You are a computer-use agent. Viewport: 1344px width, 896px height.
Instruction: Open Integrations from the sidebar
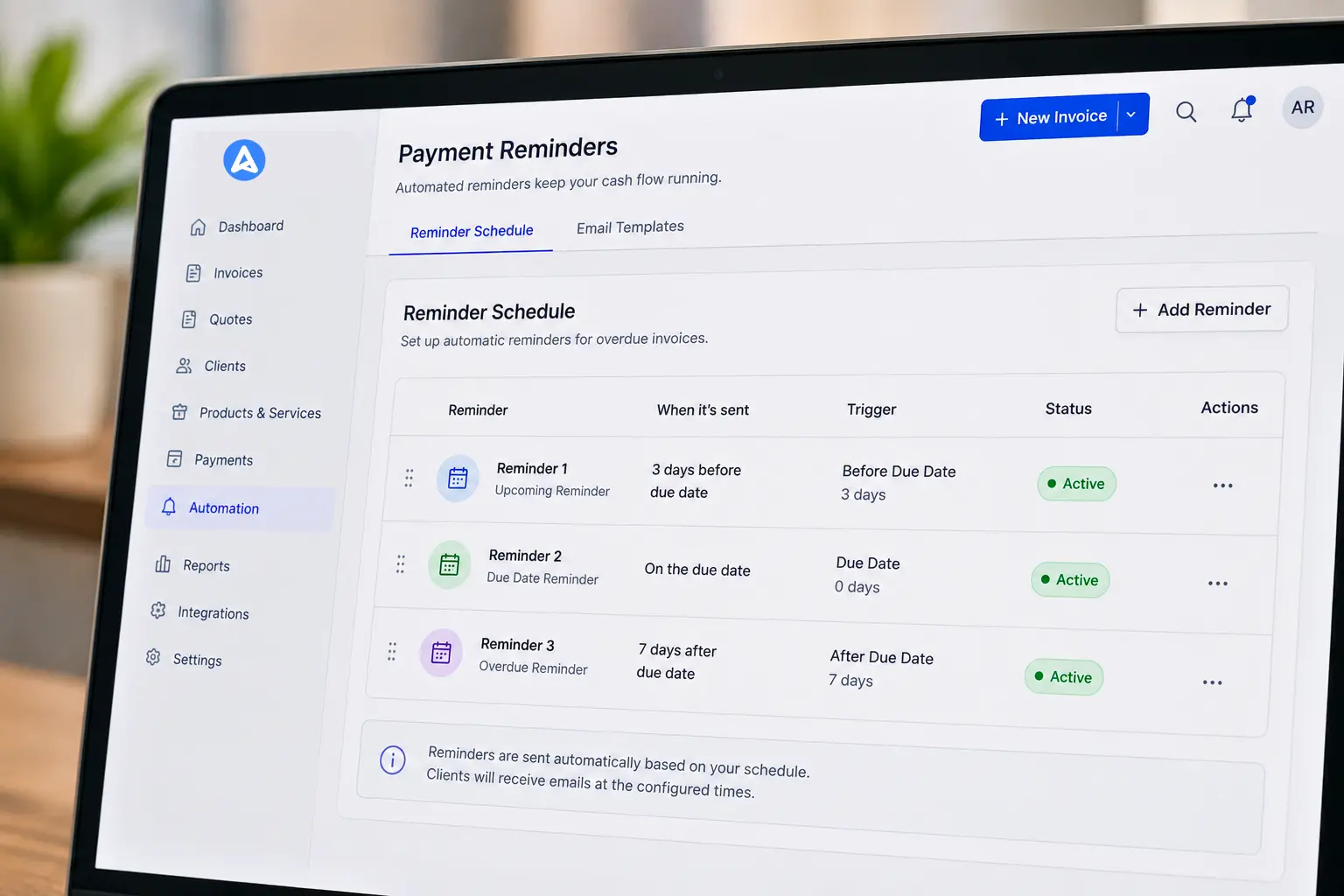(x=213, y=613)
